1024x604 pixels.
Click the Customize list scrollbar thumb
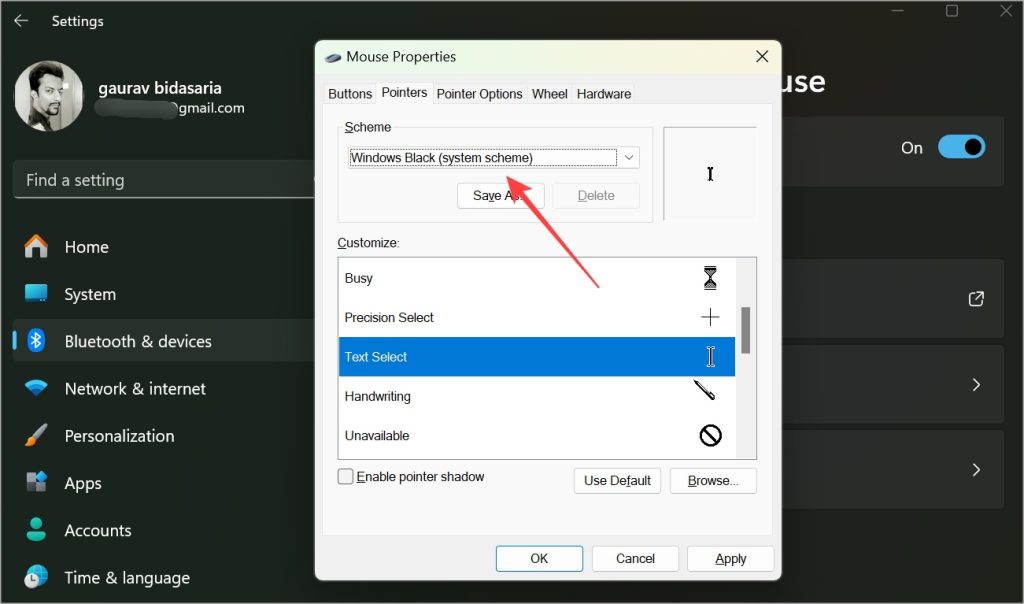pos(746,330)
